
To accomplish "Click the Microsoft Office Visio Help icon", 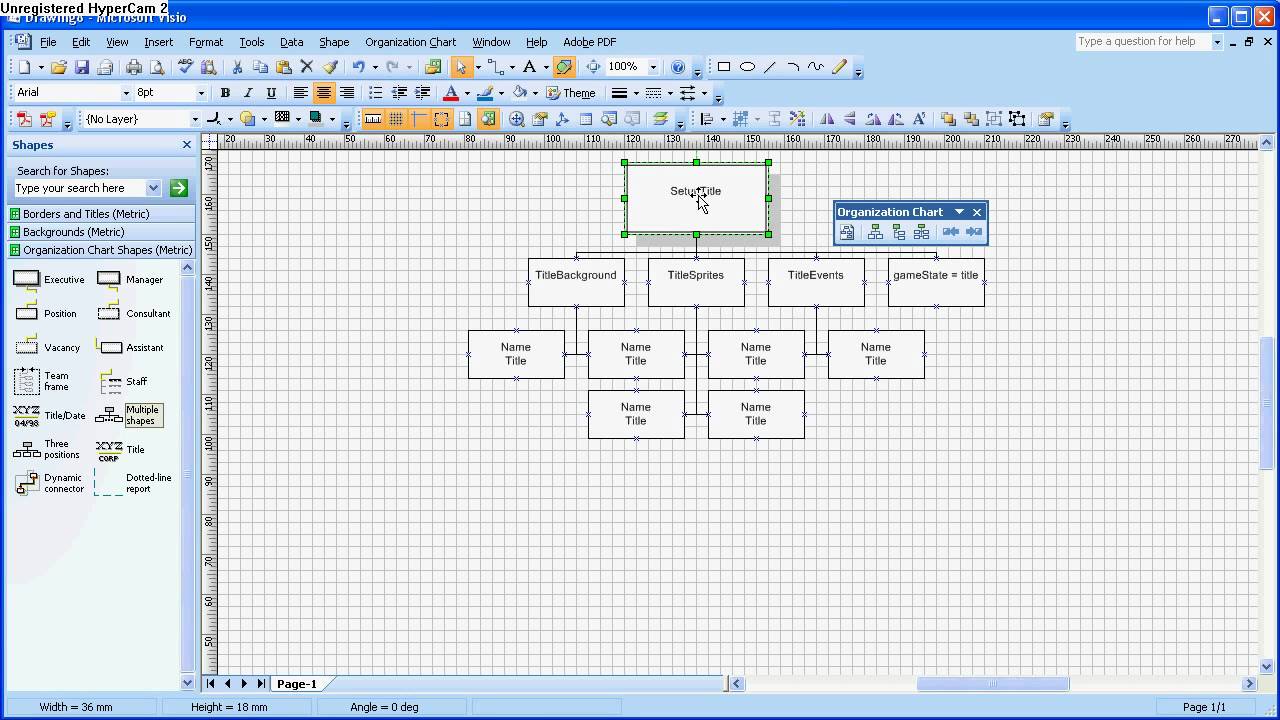I will pyautogui.click(x=678, y=67).
